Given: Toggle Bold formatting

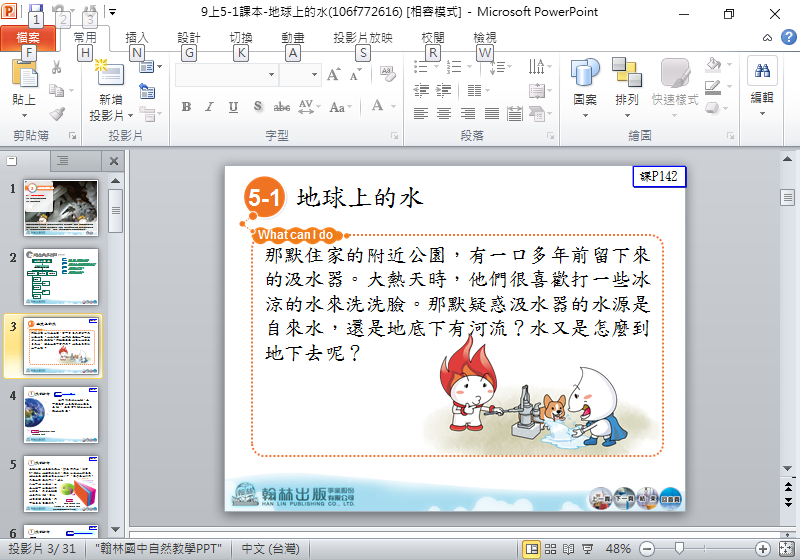Looking at the screenshot, I should coord(186,107).
